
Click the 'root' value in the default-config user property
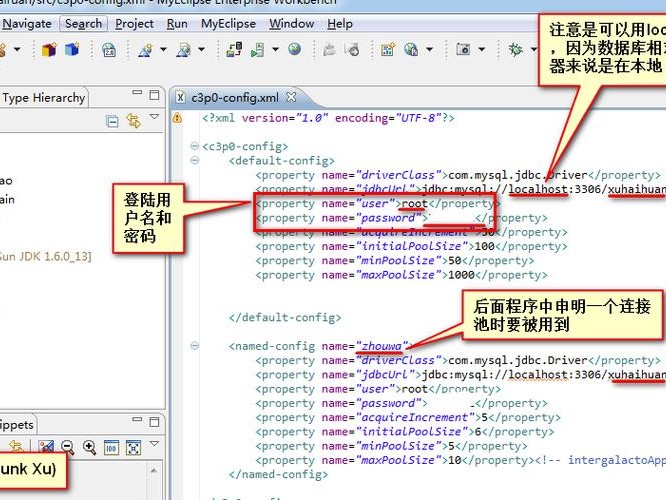click(414, 203)
